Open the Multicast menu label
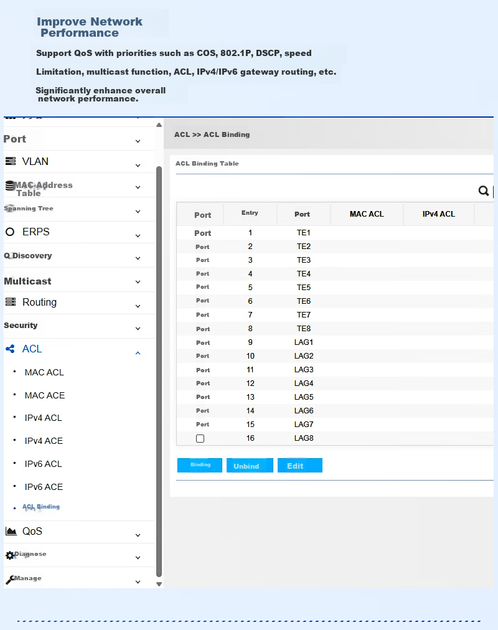This screenshot has width=498, height=630. click(28, 281)
